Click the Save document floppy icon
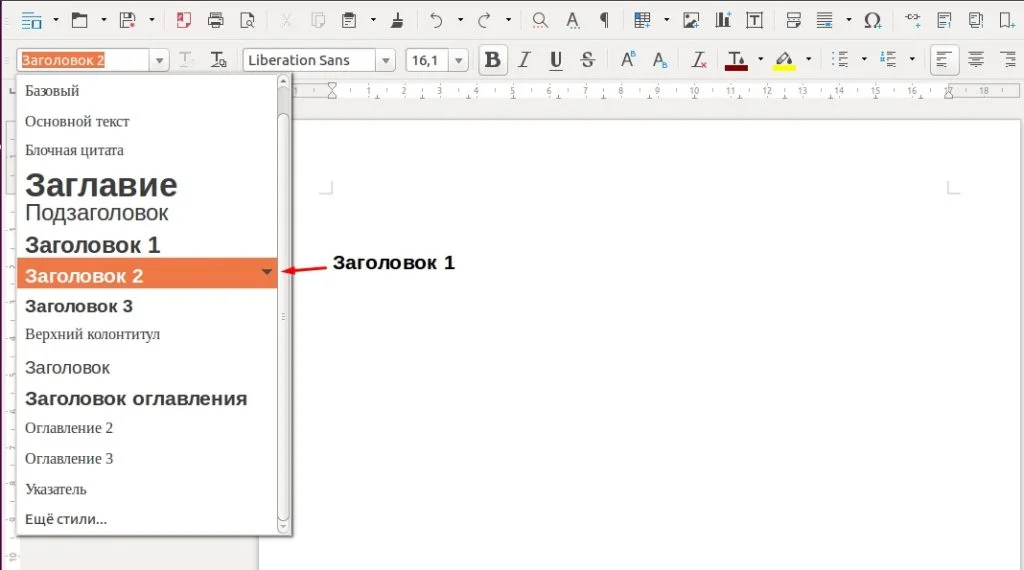1024x570 pixels. click(127, 20)
